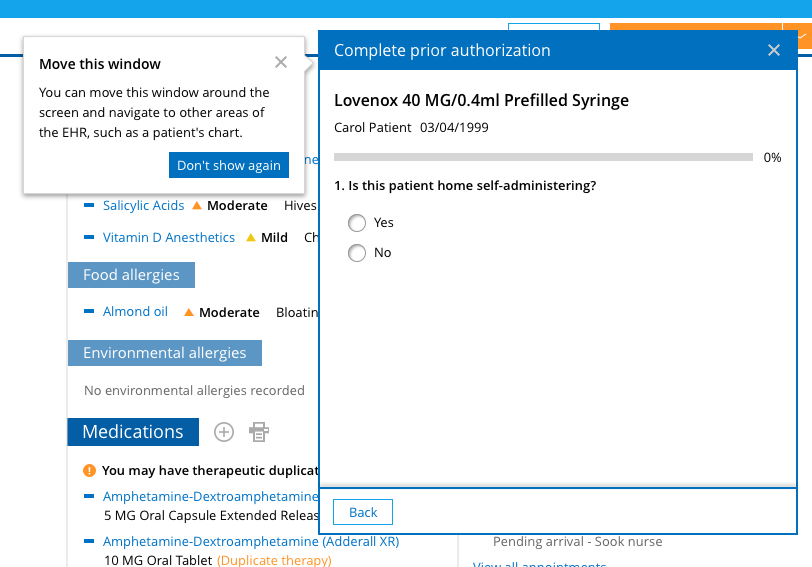The image size is (812, 567).
Task: Dismiss the Move this window tooltip
Action: [x=281, y=62]
